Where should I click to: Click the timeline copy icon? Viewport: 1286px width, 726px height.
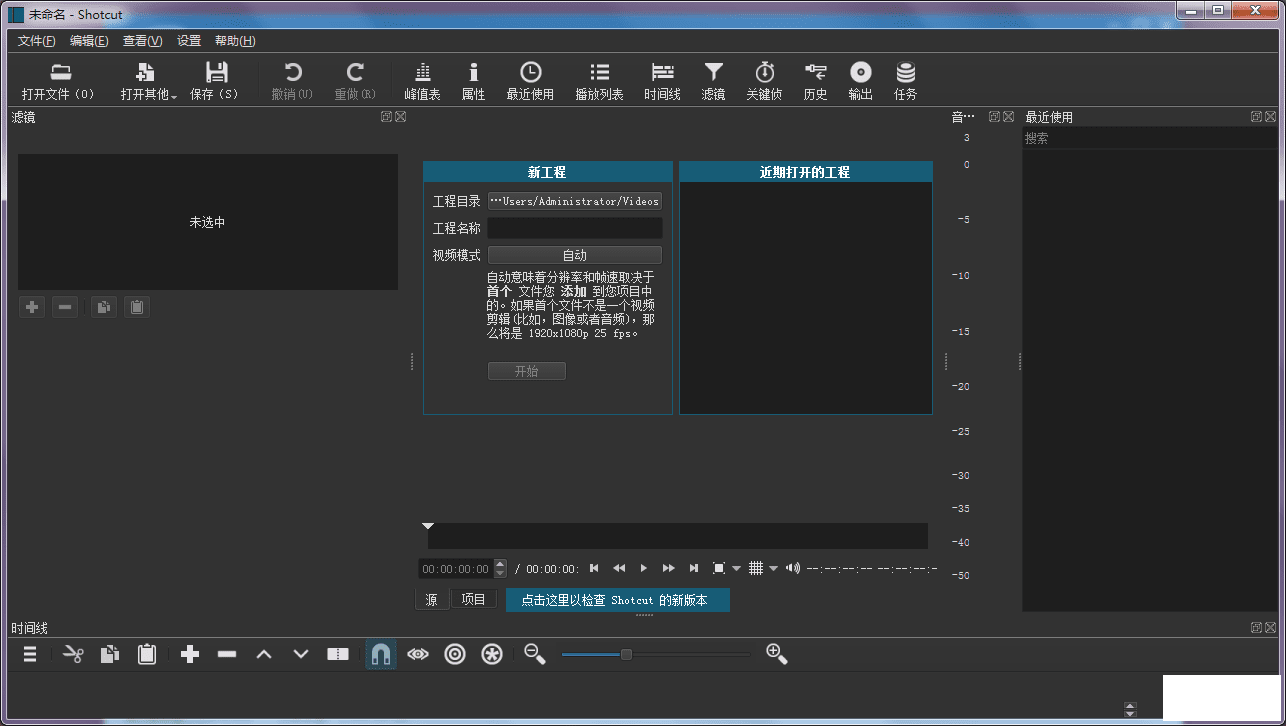click(x=110, y=655)
